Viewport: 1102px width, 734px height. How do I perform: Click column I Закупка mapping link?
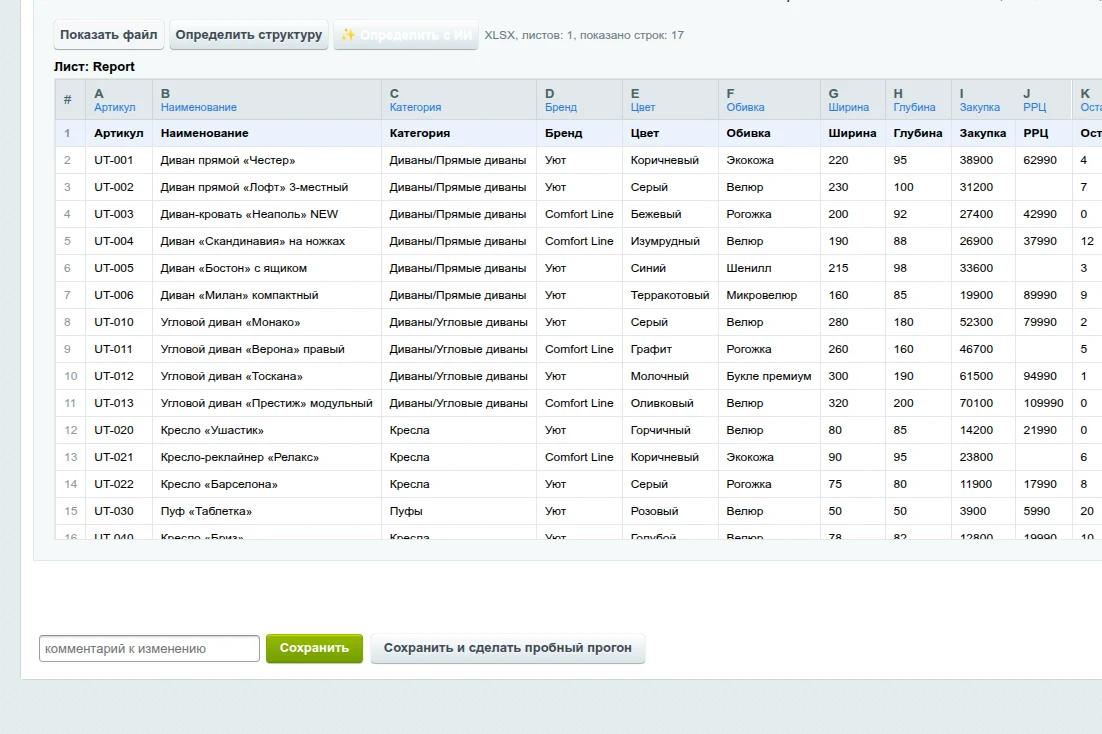click(980, 108)
